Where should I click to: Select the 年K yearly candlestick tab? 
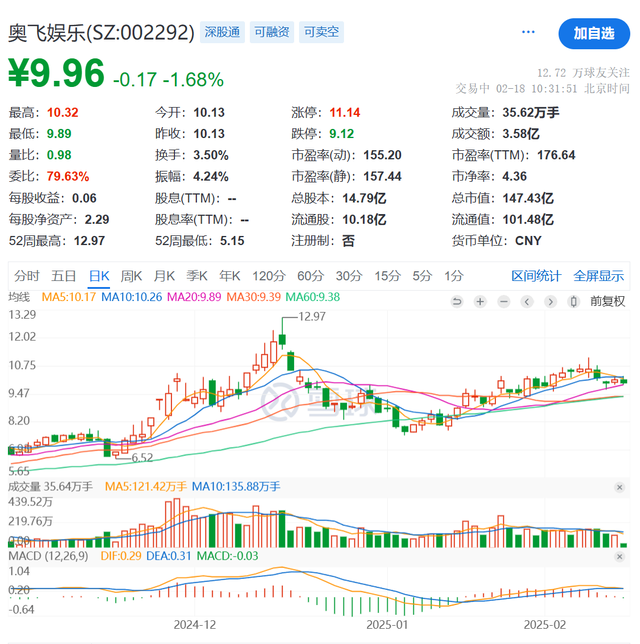pyautogui.click(x=230, y=276)
